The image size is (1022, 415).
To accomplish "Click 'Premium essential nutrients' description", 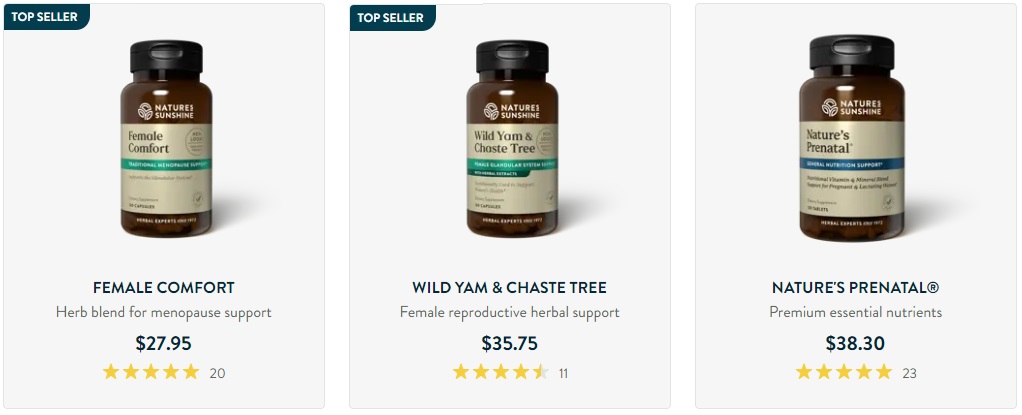I will (856, 312).
